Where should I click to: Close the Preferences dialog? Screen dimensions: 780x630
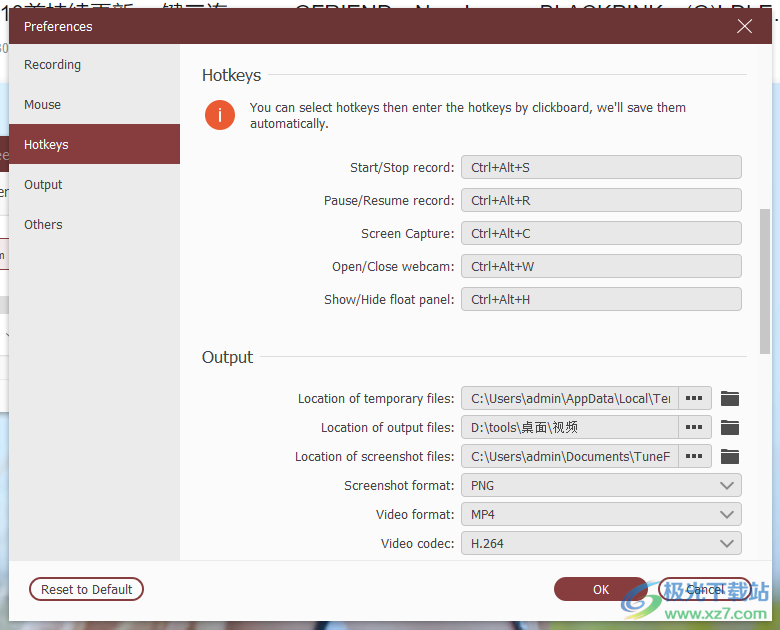pyautogui.click(x=744, y=26)
